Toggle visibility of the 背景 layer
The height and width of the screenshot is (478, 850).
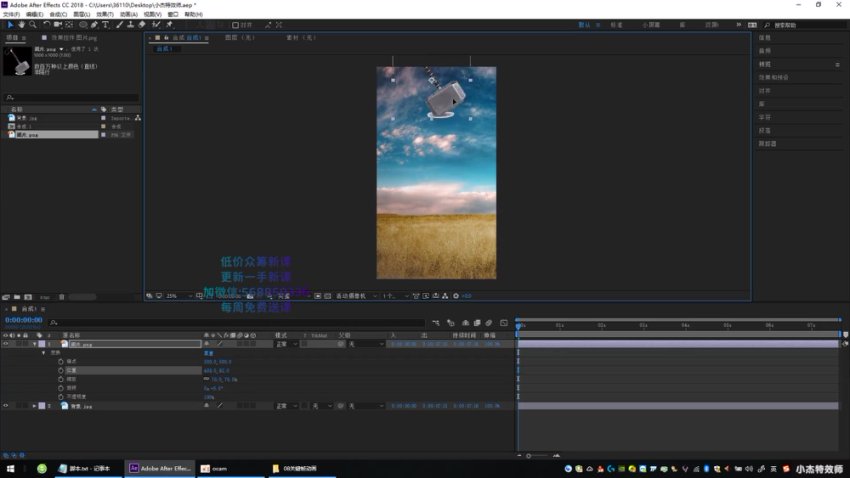[6, 406]
